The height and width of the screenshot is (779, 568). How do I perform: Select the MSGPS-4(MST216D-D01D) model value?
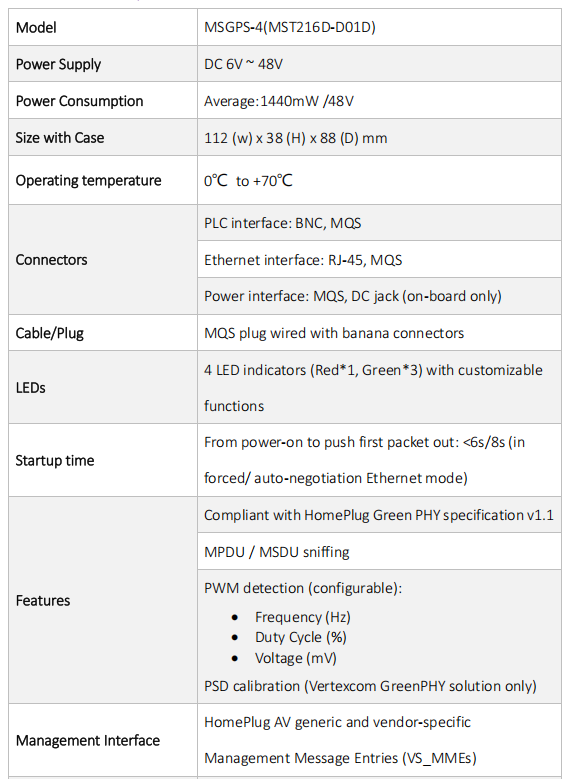point(290,27)
